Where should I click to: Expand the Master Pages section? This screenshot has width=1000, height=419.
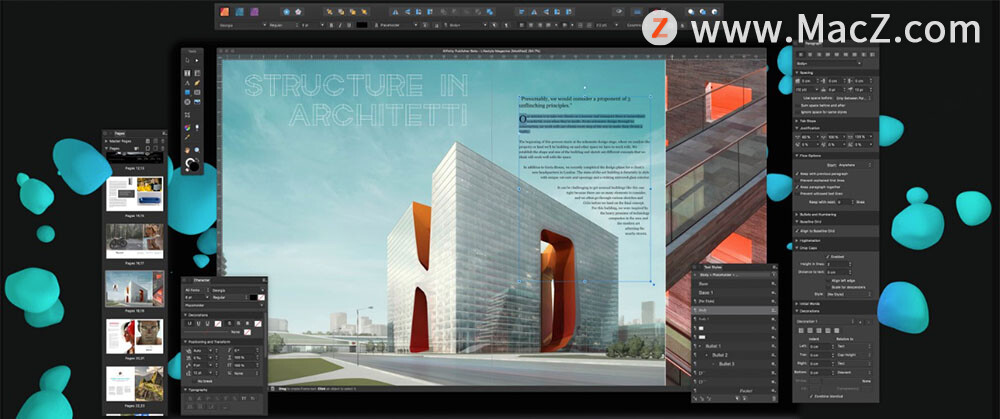tap(106, 141)
